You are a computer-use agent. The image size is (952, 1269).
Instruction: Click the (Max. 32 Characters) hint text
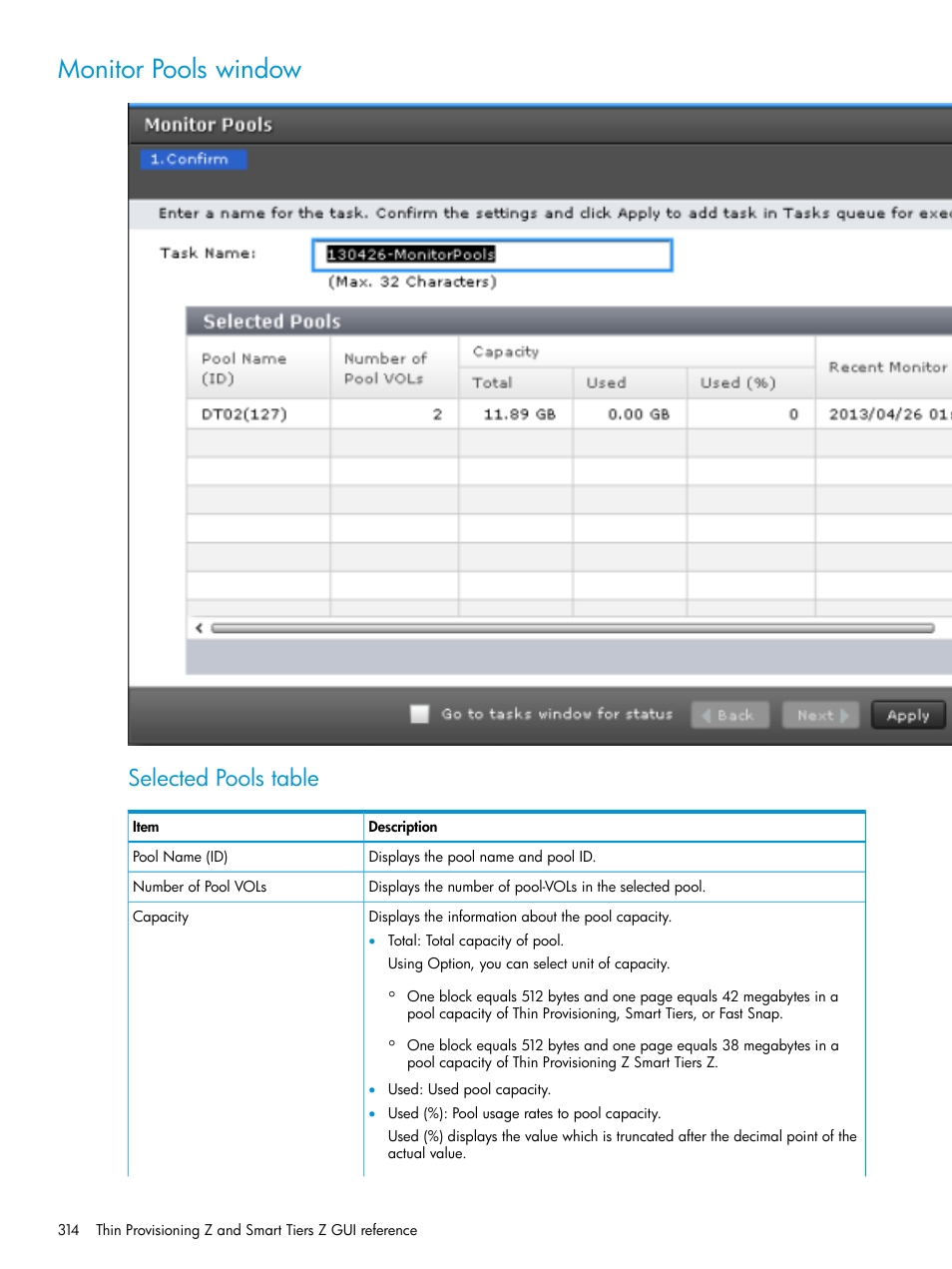click(412, 282)
